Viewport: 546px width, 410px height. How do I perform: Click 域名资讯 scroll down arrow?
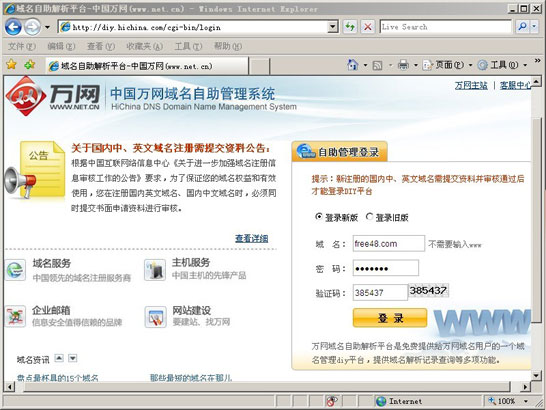click(72, 358)
